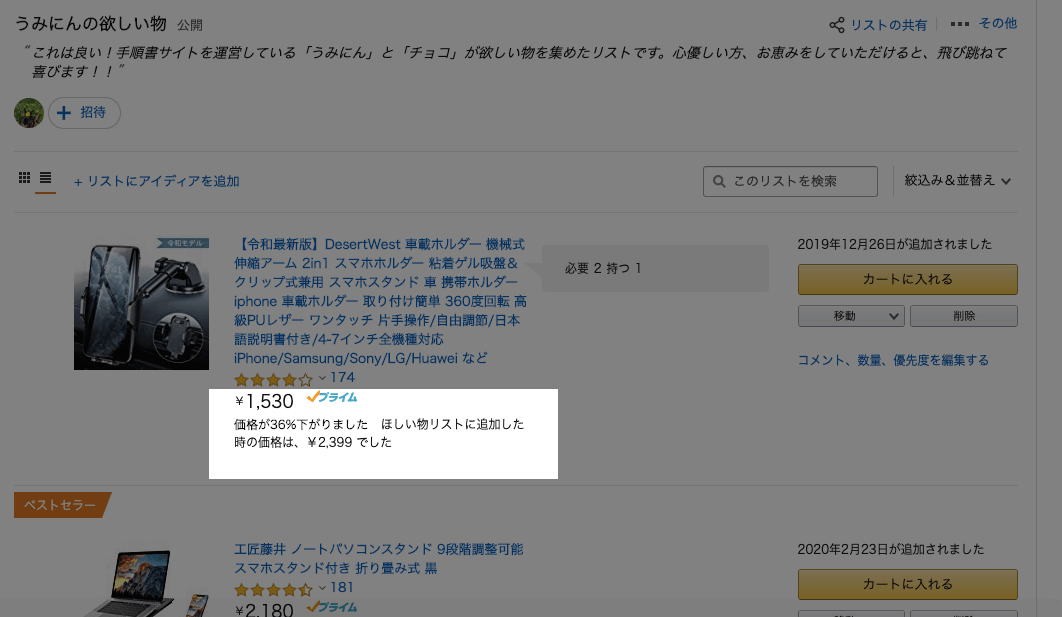The height and width of the screenshot is (617, 1062).
Task: Select the list view icon
Action: tap(45, 178)
